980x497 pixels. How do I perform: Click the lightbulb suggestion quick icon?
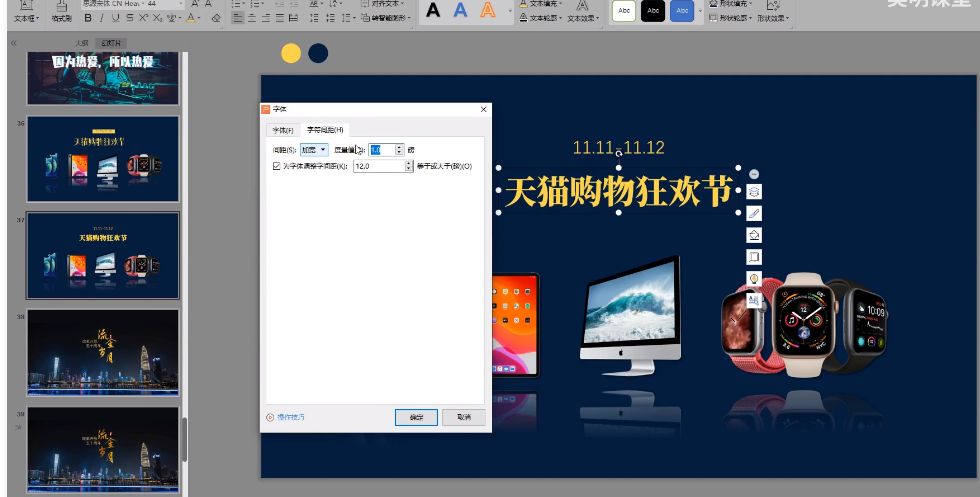(754, 279)
